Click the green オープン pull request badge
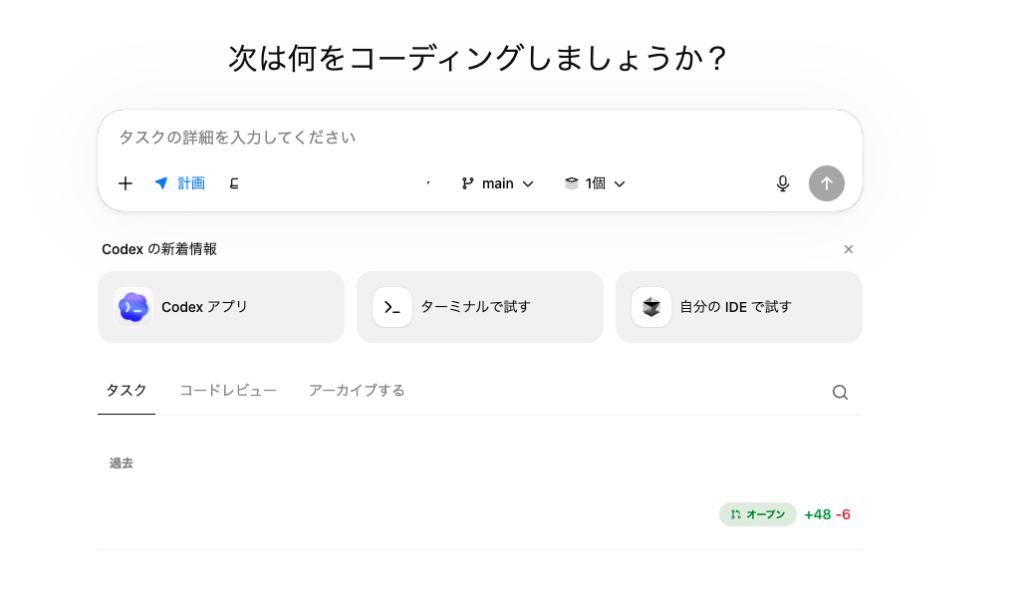The image size is (1024, 615). (x=758, y=514)
